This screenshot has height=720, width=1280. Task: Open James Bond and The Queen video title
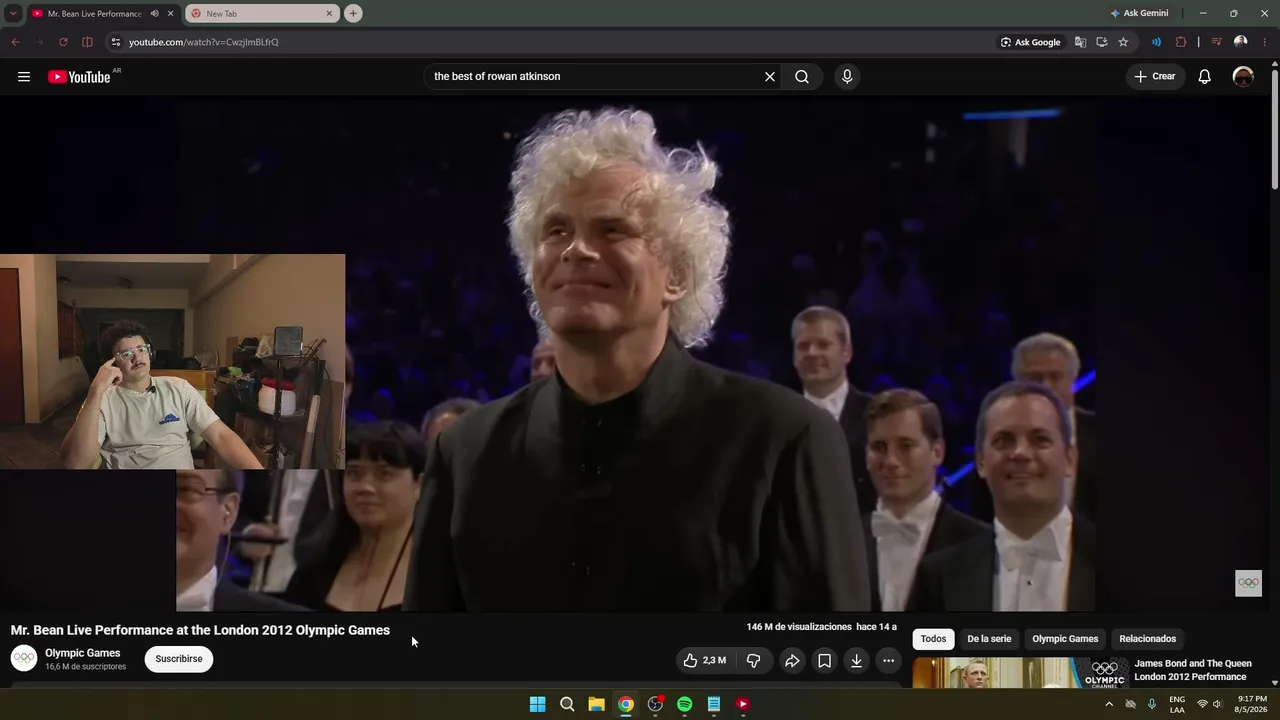click(x=1193, y=670)
